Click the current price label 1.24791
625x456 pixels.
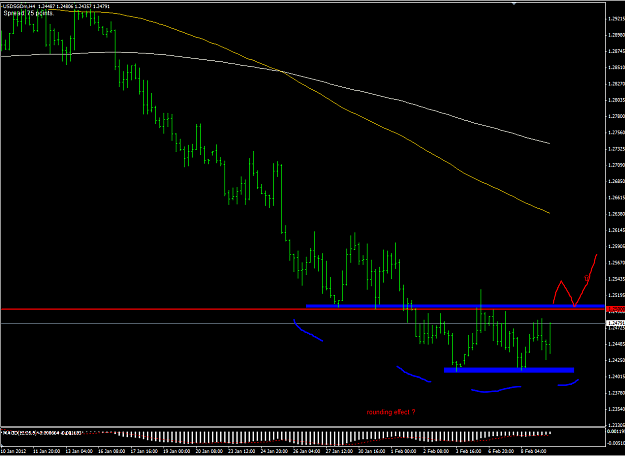[x=615, y=323]
